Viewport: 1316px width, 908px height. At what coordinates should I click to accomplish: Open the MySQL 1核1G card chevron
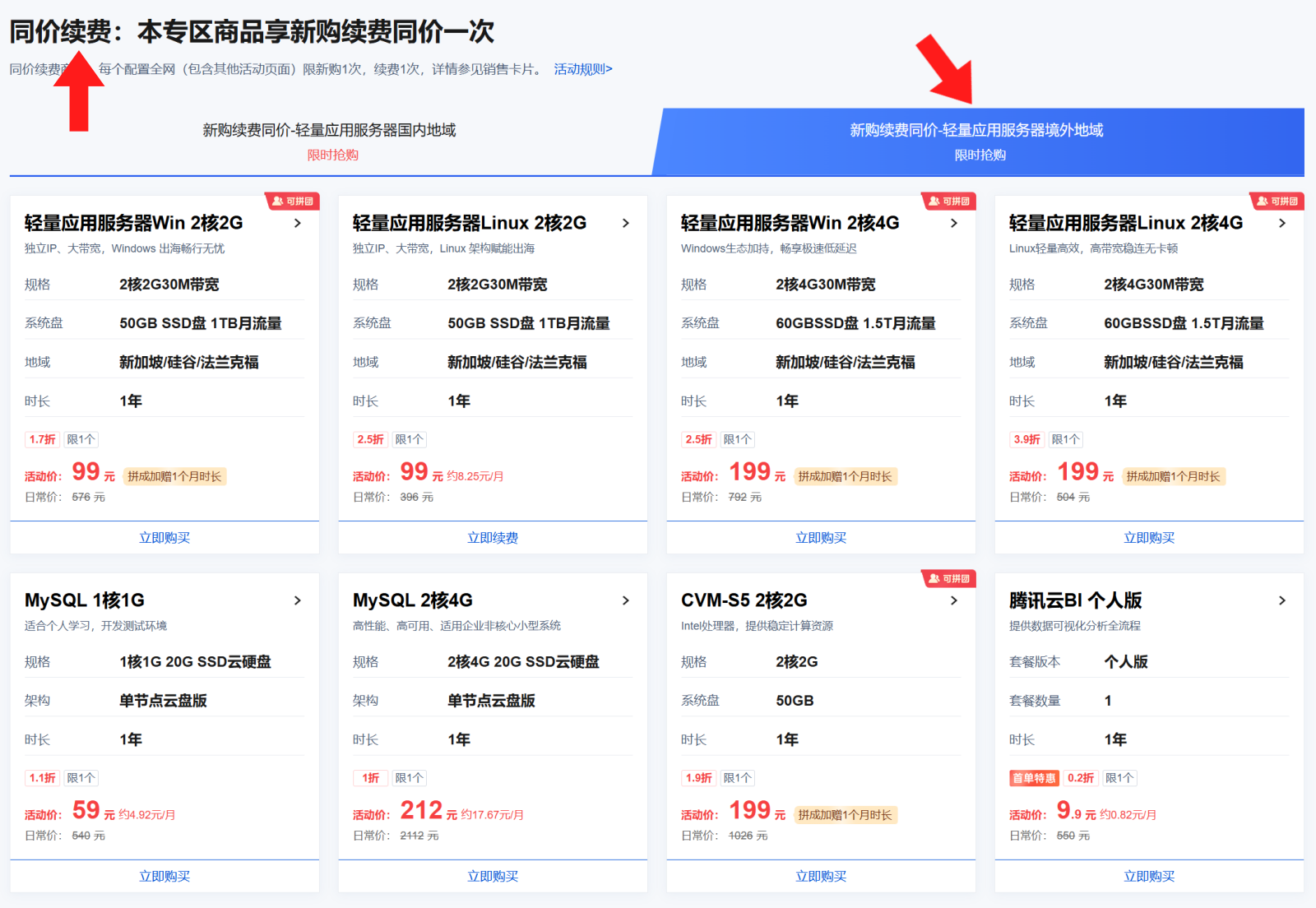298,600
